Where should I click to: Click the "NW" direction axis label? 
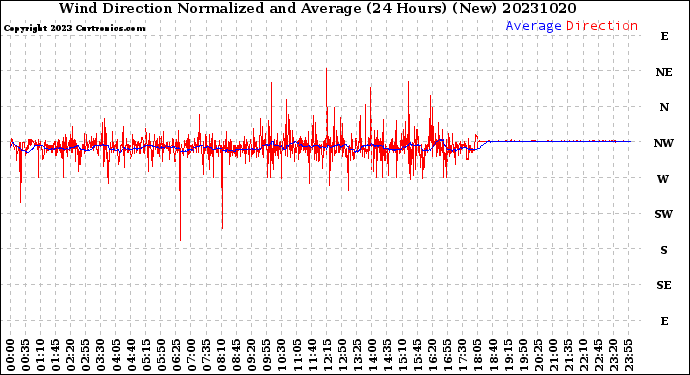click(664, 143)
